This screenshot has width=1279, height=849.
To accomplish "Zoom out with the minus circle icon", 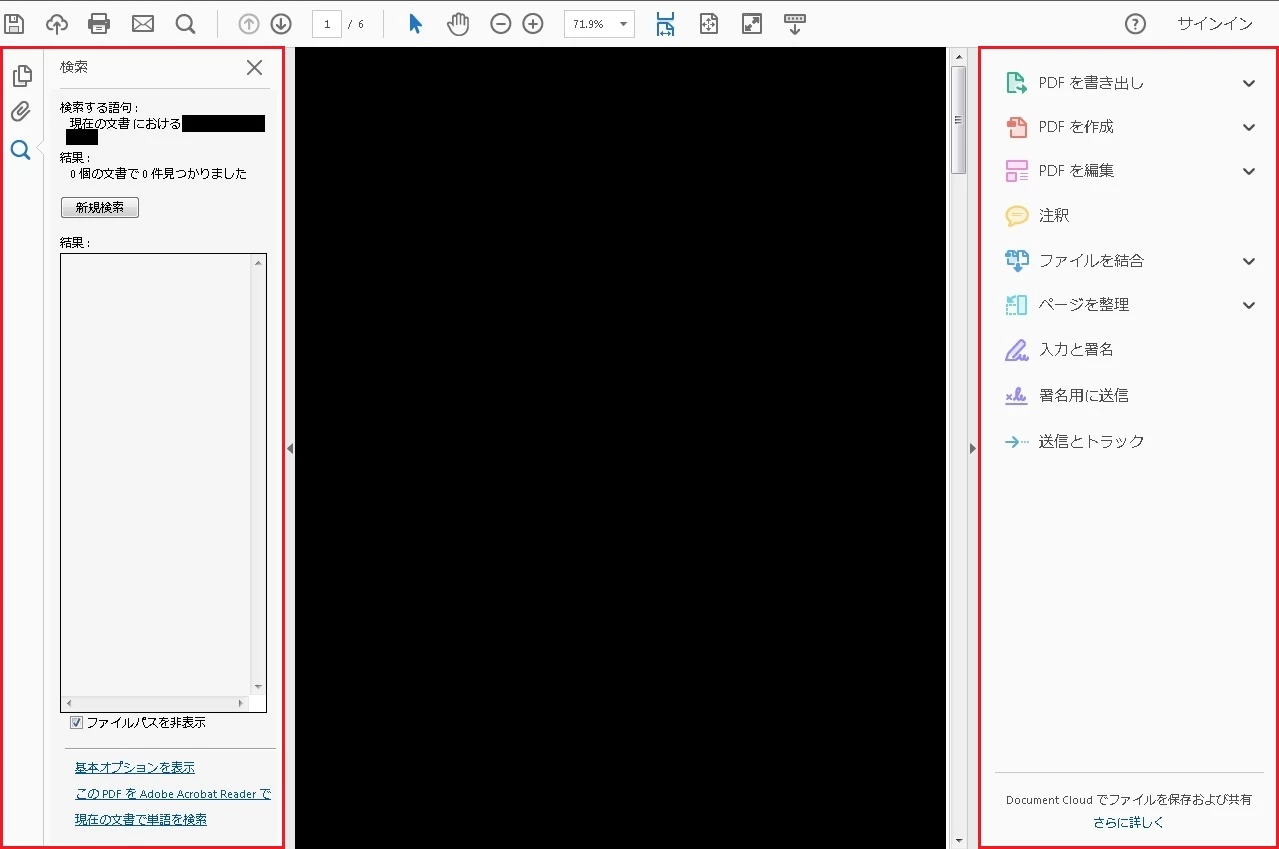I will (501, 23).
